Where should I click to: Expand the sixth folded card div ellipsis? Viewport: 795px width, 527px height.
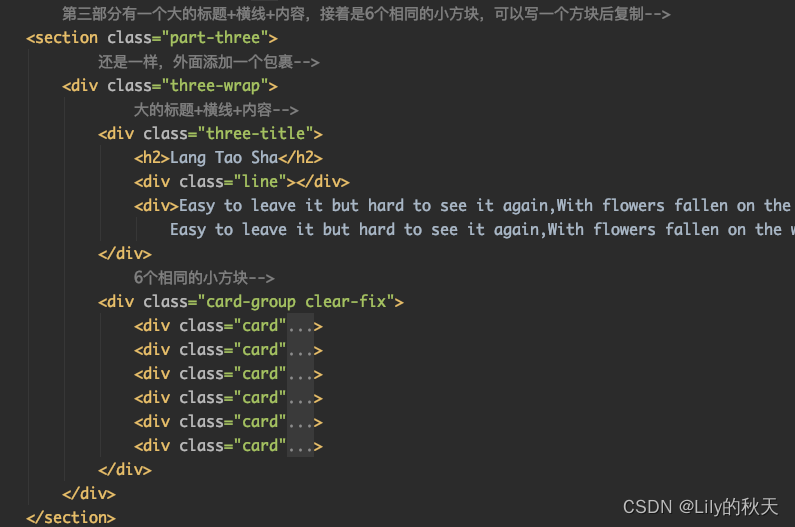click(300, 445)
